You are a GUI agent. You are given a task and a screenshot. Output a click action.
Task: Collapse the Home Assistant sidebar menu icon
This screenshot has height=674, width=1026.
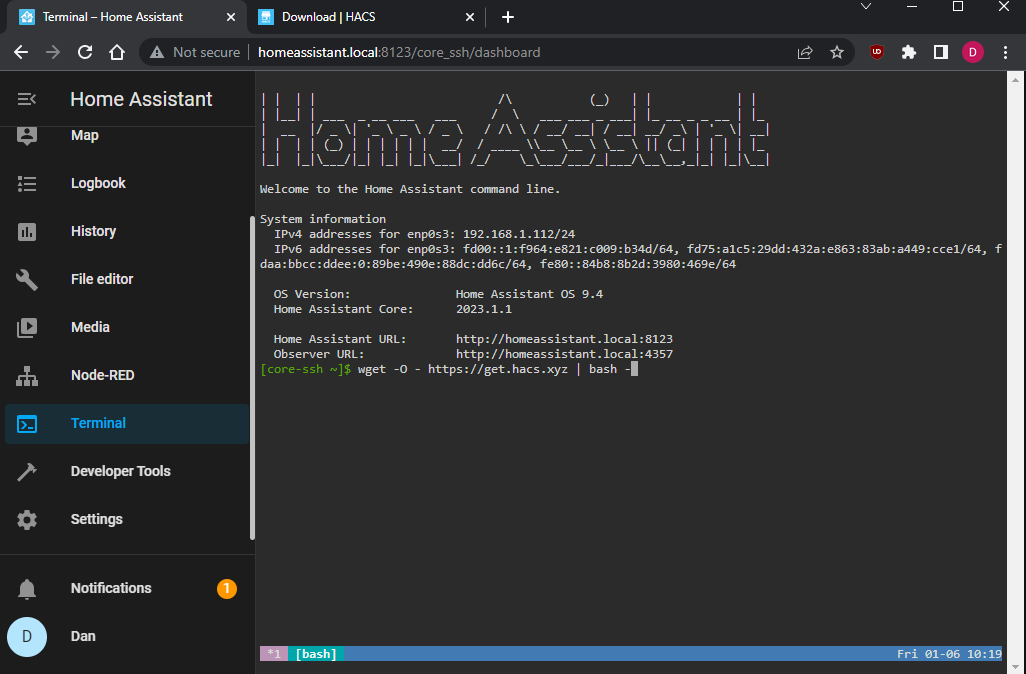click(x=27, y=99)
